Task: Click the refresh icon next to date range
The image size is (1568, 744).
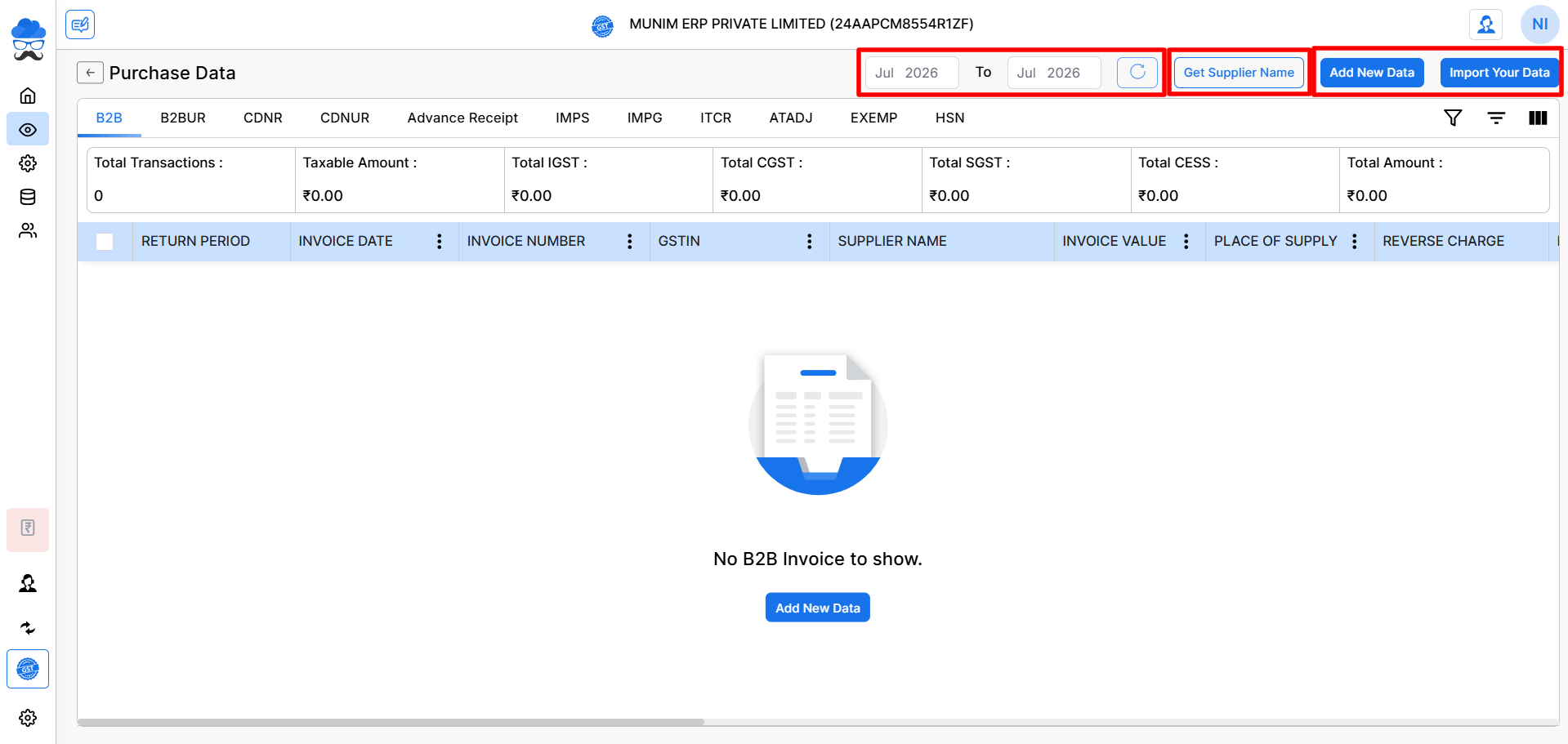Action: click(x=1137, y=73)
